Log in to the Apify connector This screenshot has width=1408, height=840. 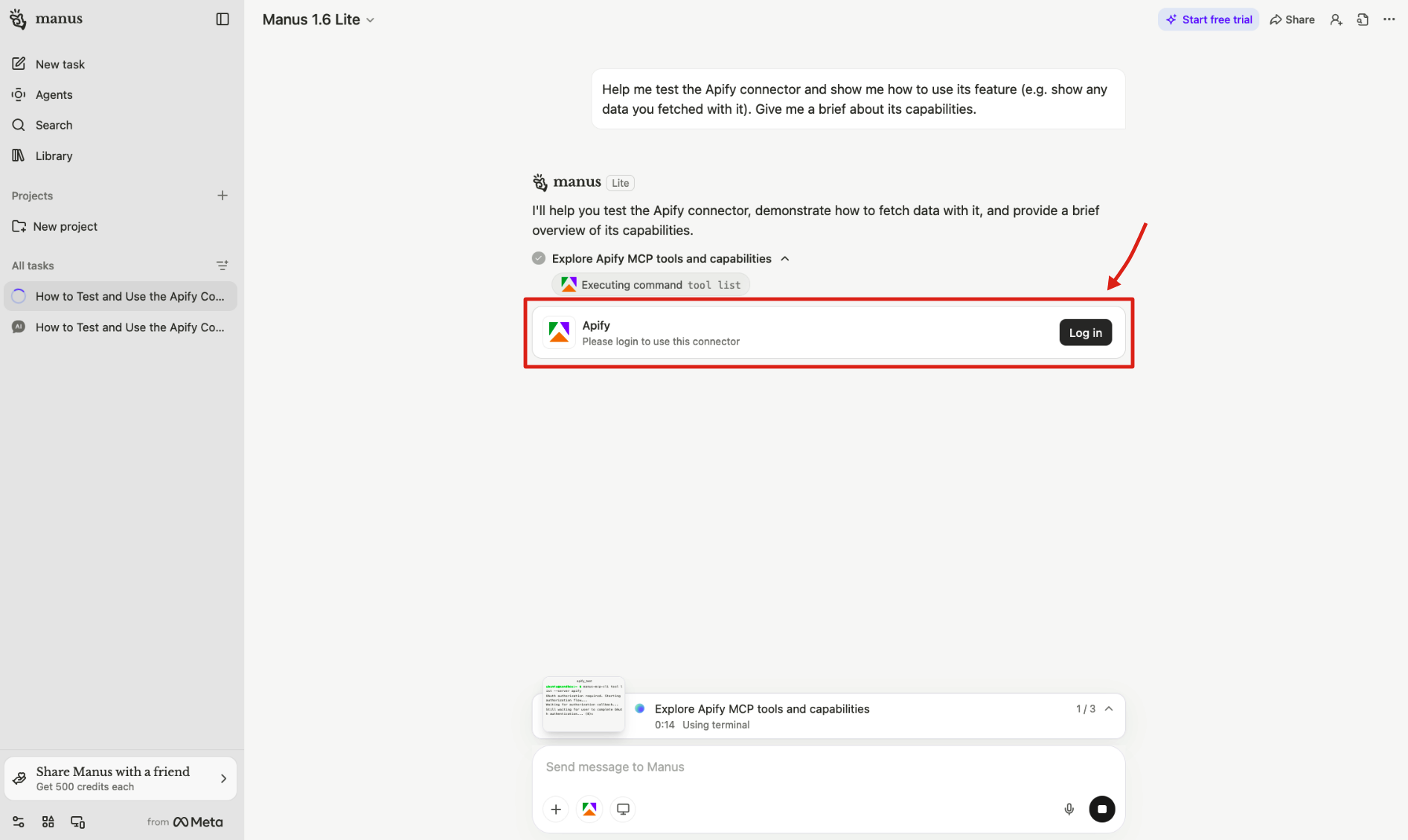[1085, 333]
